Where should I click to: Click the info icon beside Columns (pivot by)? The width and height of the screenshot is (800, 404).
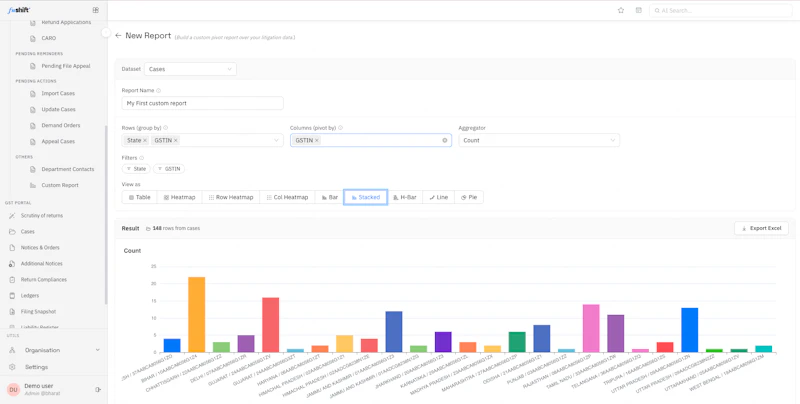click(x=340, y=128)
